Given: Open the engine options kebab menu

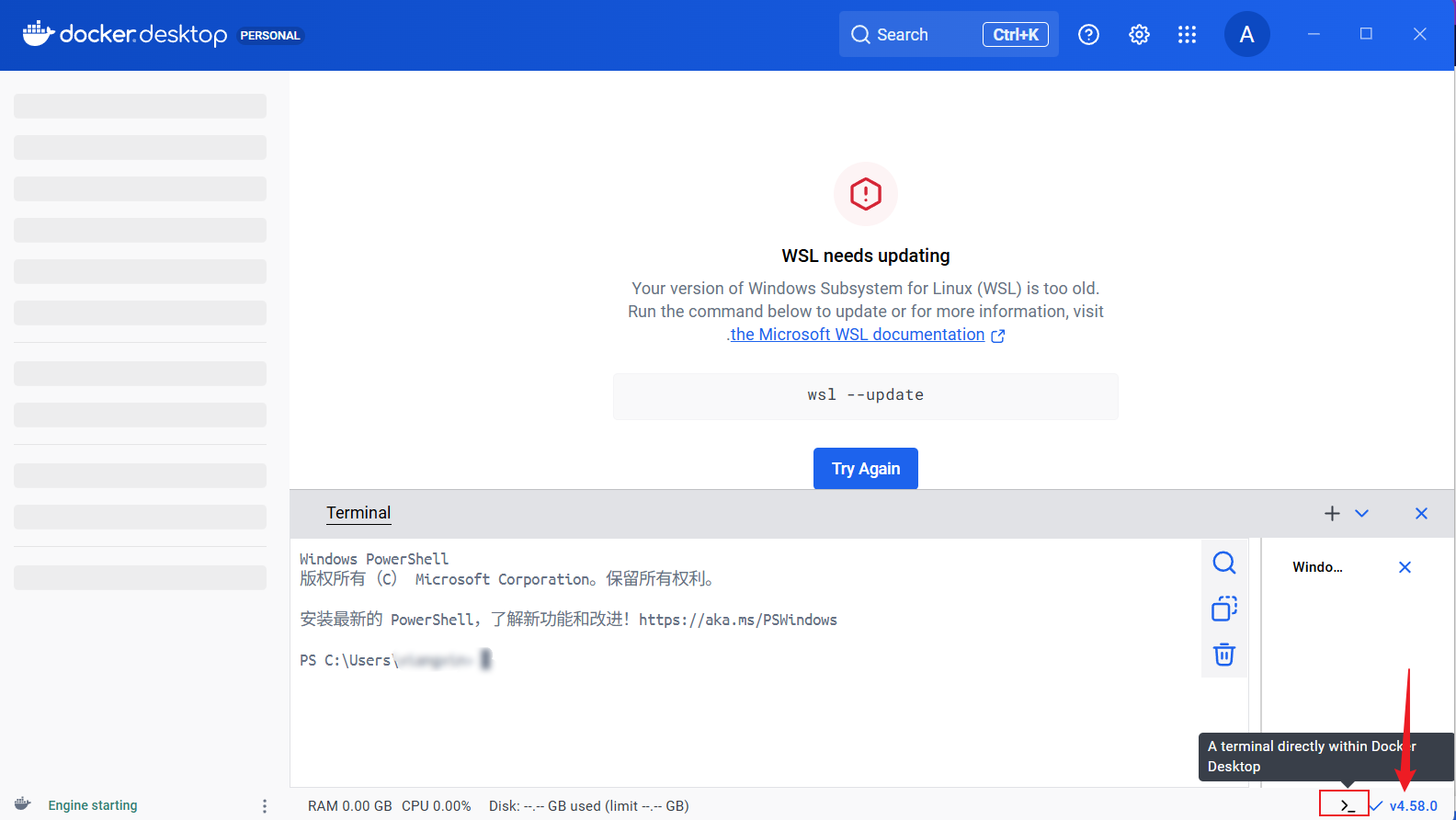Looking at the screenshot, I should 265,805.
